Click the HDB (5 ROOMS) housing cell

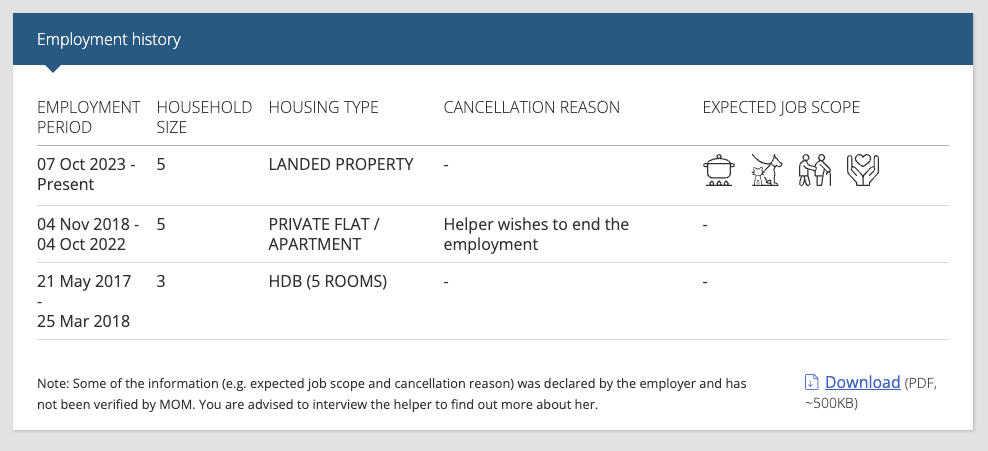[x=328, y=282]
